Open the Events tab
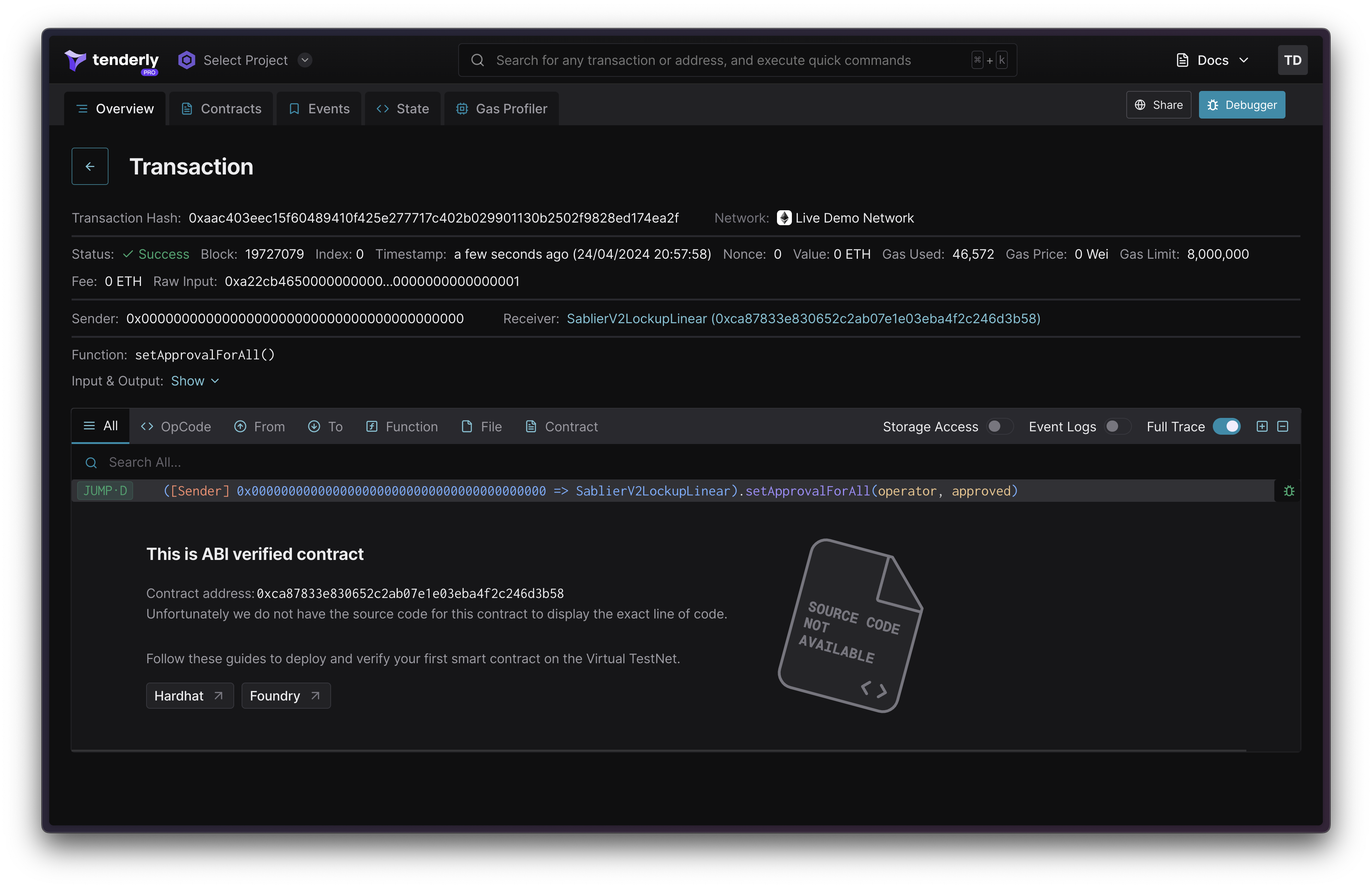Viewport: 1372px width, 888px height. [319, 108]
